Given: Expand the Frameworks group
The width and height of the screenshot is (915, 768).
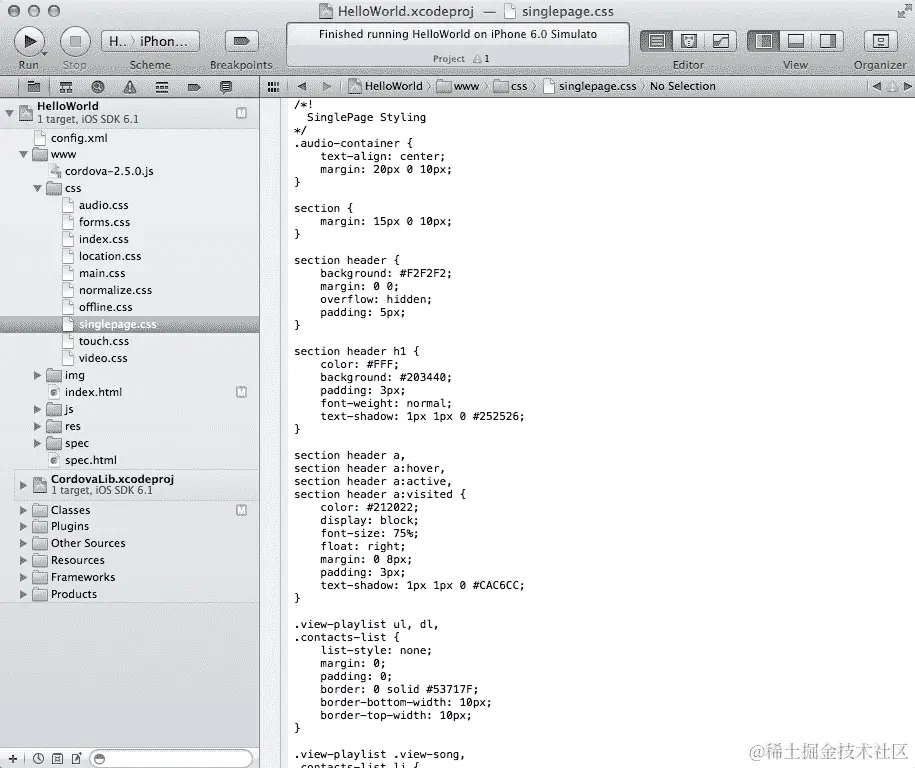Looking at the screenshot, I should pyautogui.click(x=23, y=577).
